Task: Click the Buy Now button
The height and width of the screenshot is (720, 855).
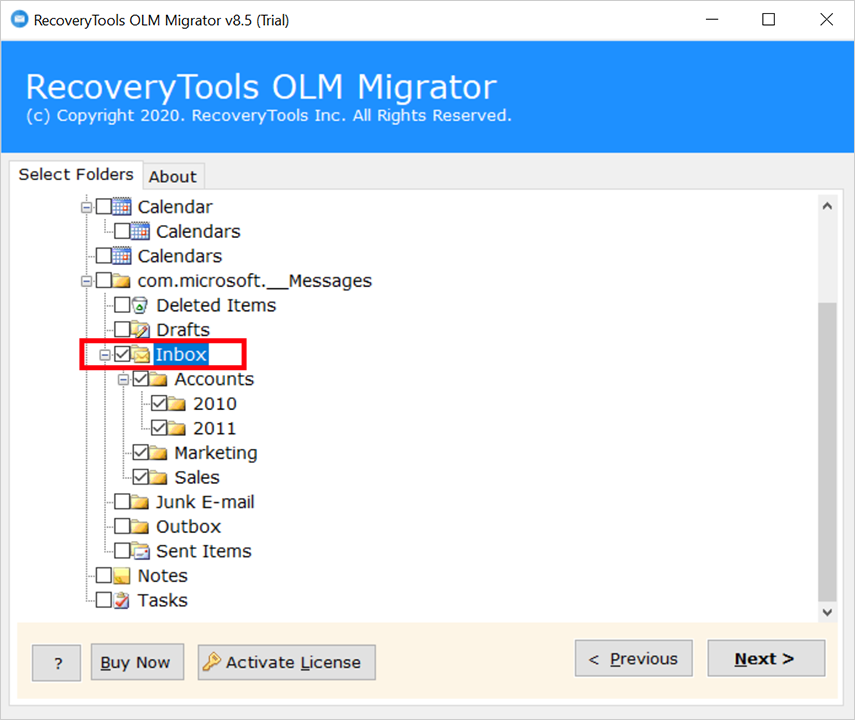Action: point(137,662)
